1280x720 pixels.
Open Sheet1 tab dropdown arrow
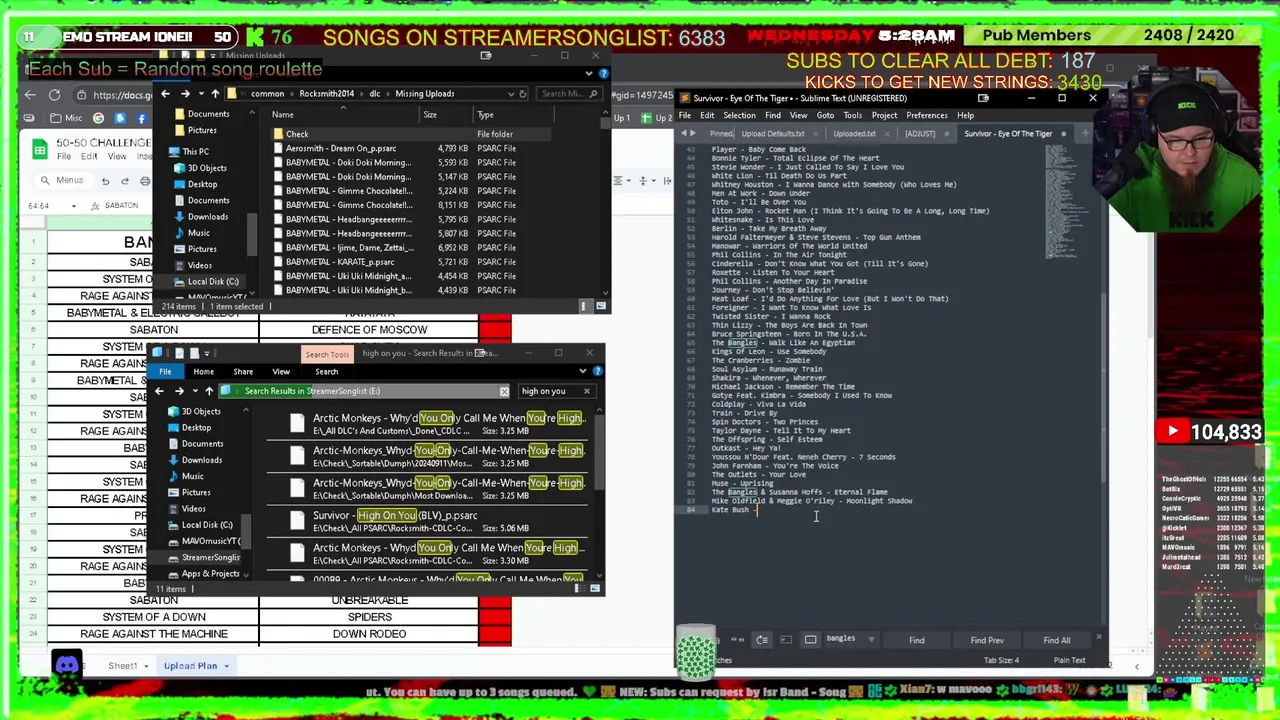point(145,666)
